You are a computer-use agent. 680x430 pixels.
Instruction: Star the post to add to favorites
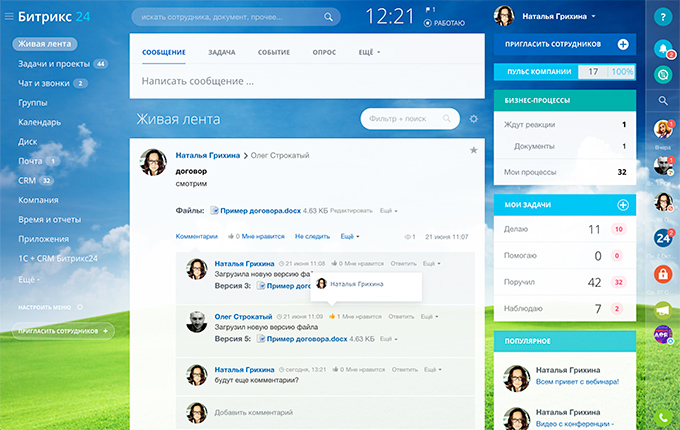pos(474,150)
